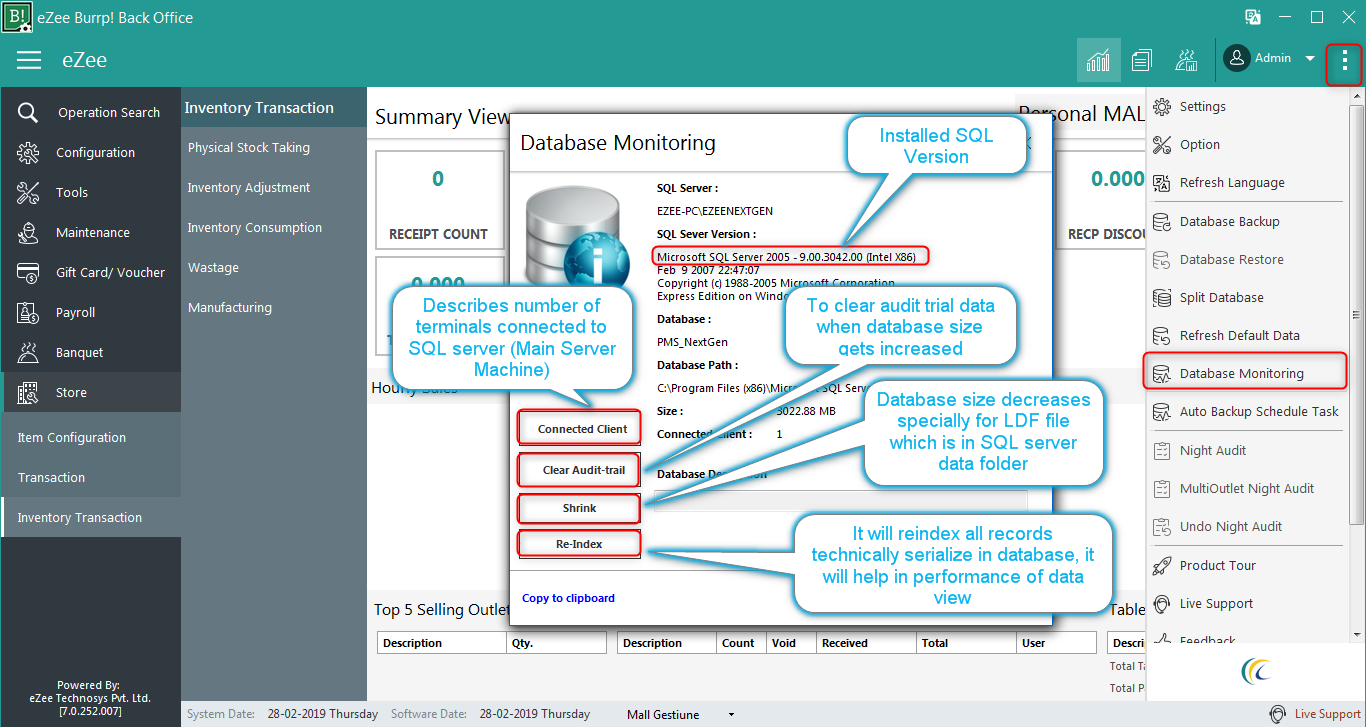Click the Night Audit calendar icon
This screenshot has height=727, width=1366.
(x=1162, y=450)
